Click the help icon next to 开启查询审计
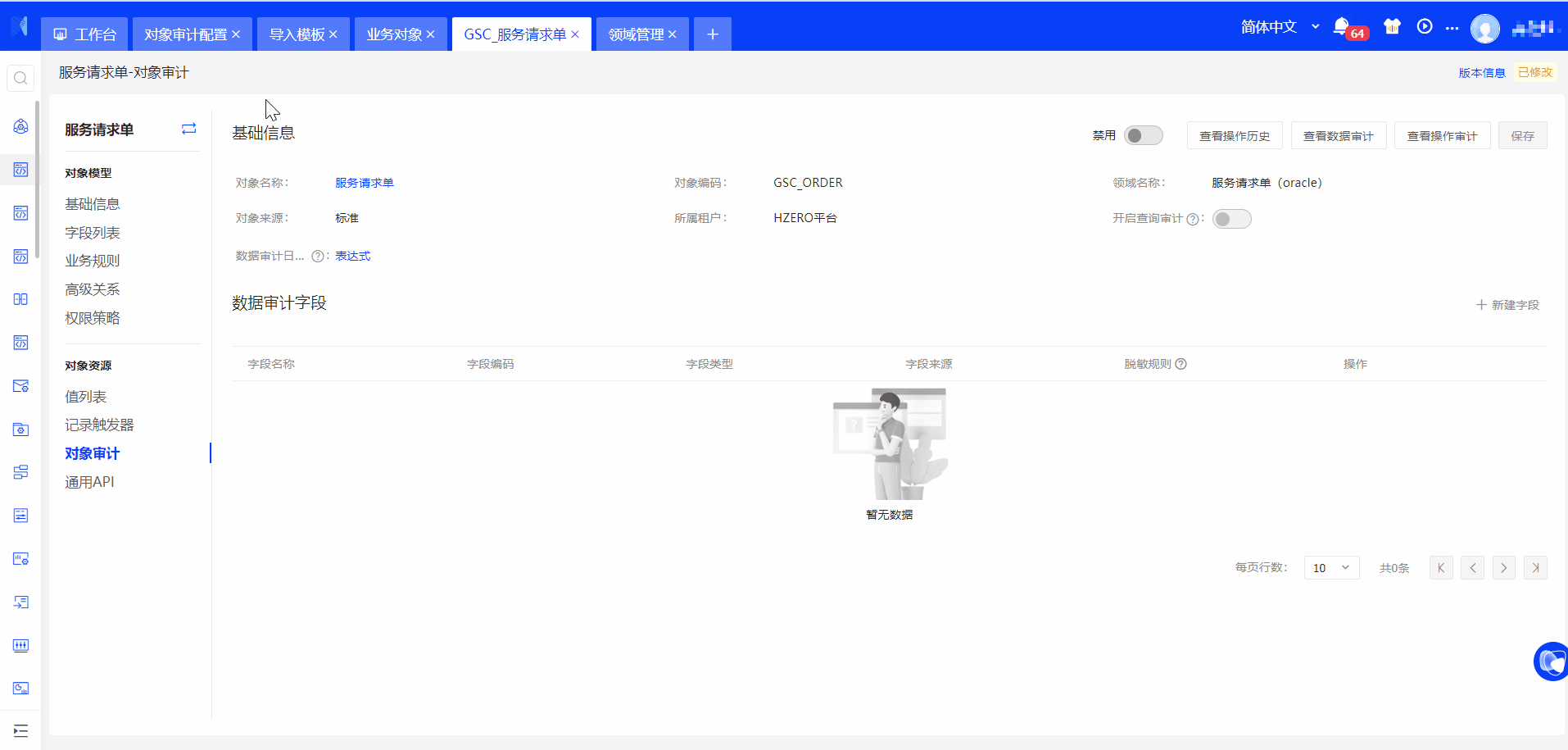This screenshot has width=1568, height=750. pyautogui.click(x=1192, y=219)
